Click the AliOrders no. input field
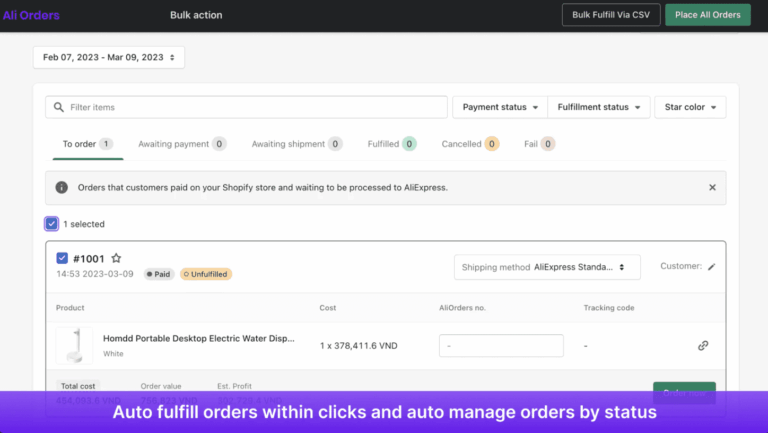Image resolution: width=768 pixels, height=433 pixels. pyautogui.click(x=501, y=346)
